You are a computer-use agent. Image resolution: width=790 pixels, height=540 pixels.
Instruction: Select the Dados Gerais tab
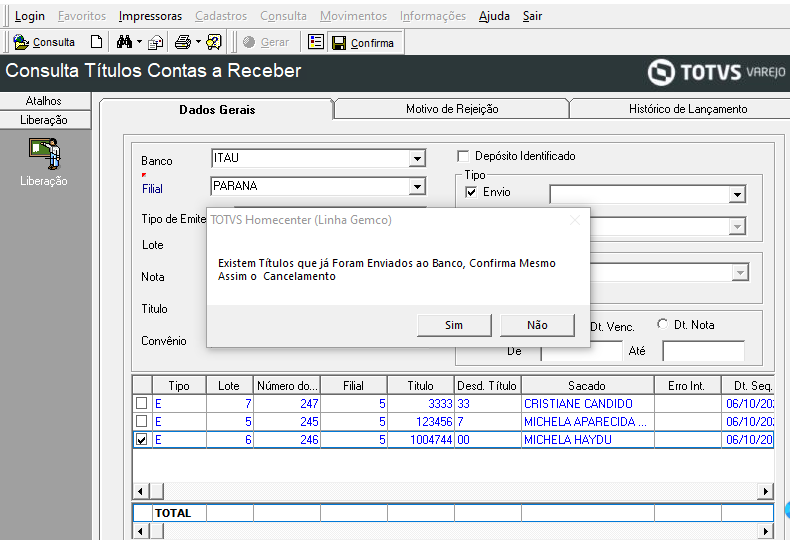pyautogui.click(x=217, y=110)
